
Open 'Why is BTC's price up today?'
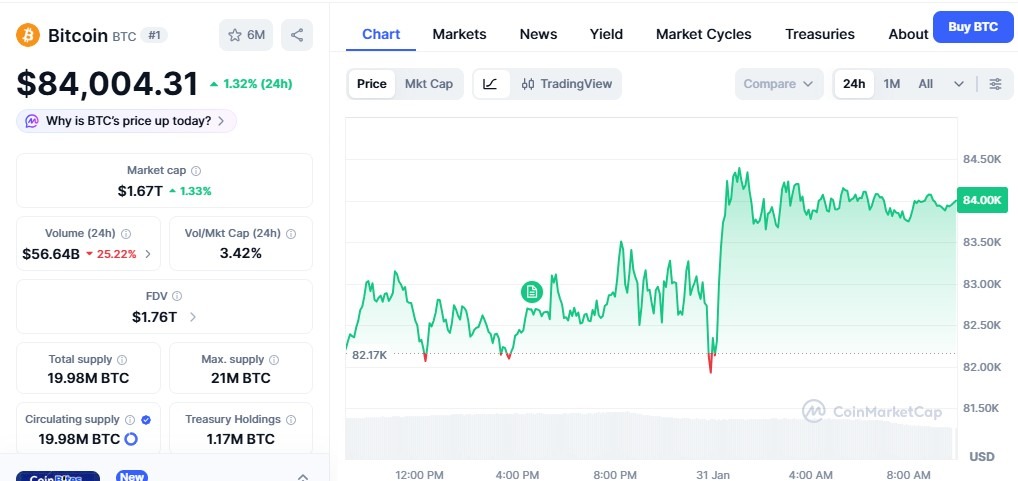click(127, 121)
